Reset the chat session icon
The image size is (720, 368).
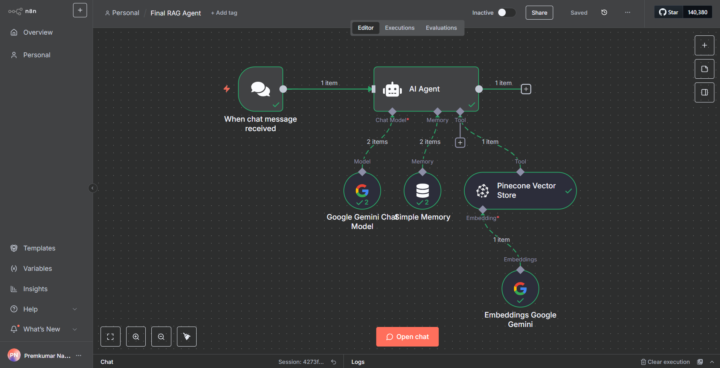[334, 362]
